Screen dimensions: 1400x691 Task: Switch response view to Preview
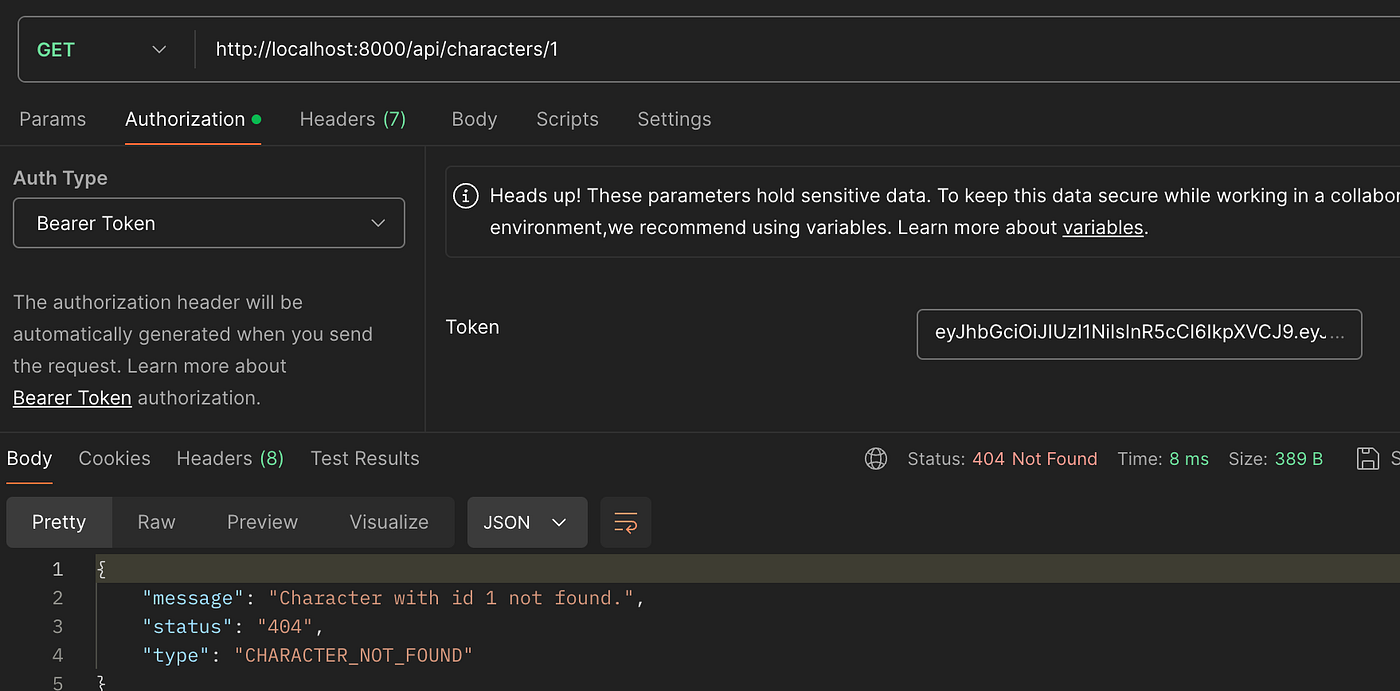(262, 522)
